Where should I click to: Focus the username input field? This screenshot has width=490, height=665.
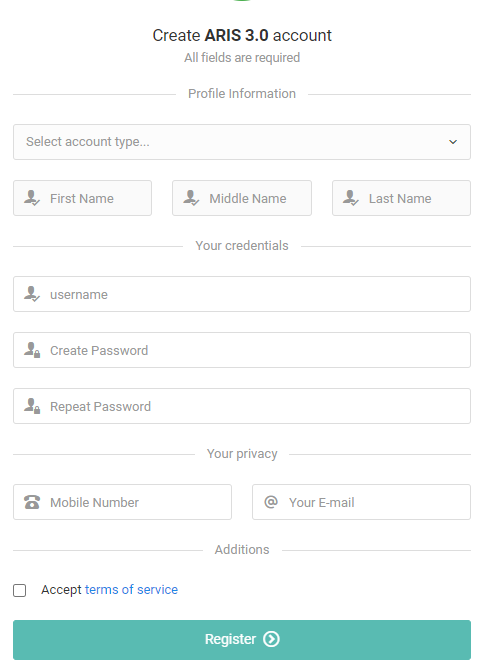coord(242,294)
